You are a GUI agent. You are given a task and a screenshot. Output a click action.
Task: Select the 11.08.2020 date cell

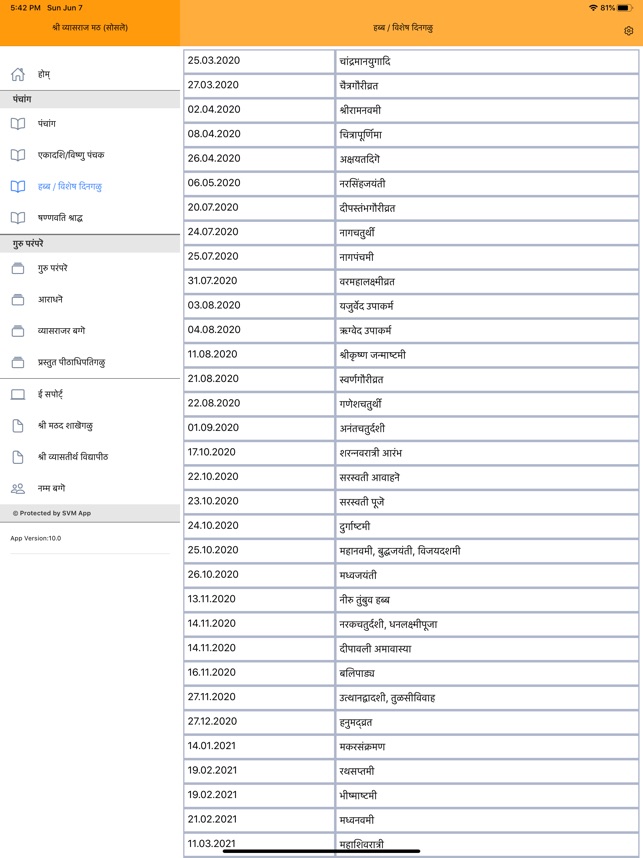259,355
